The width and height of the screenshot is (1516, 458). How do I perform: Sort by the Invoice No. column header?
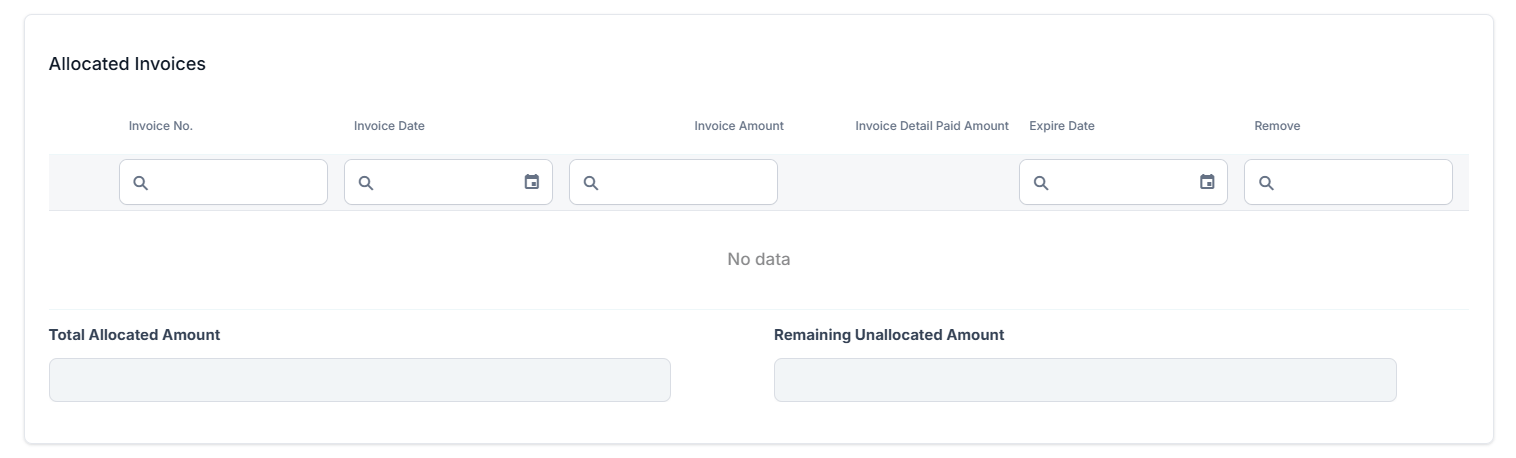tap(161, 126)
